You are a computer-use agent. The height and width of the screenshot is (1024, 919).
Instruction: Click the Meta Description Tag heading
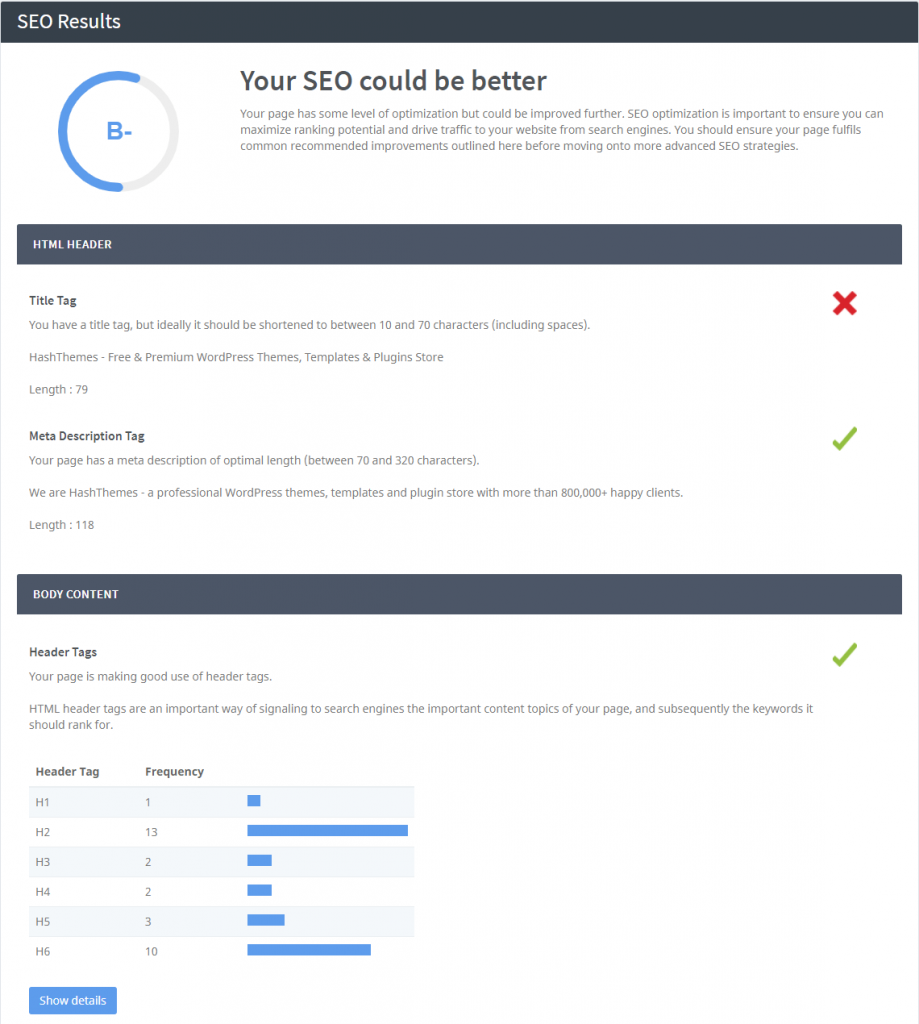pyautogui.click(x=86, y=436)
